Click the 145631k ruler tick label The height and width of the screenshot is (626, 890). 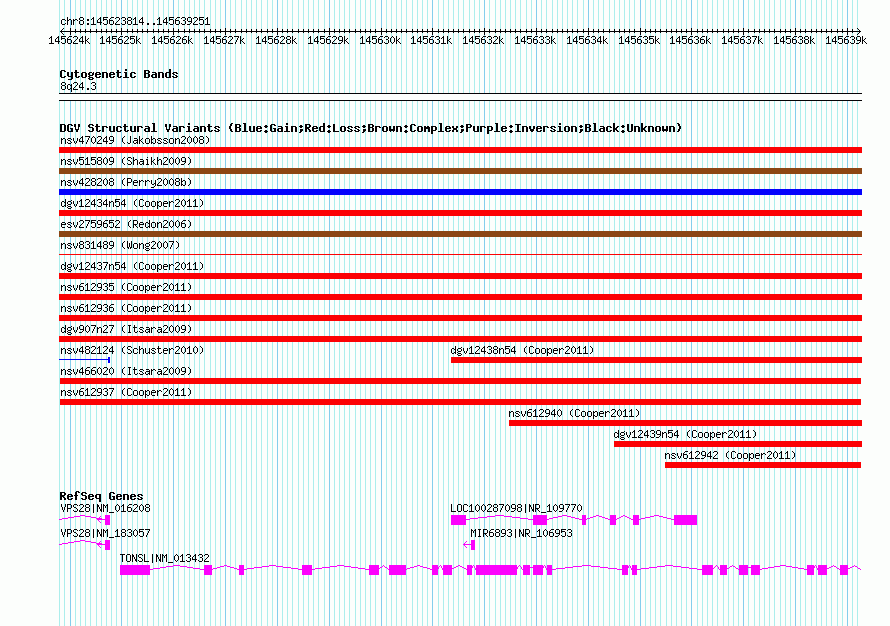431,40
